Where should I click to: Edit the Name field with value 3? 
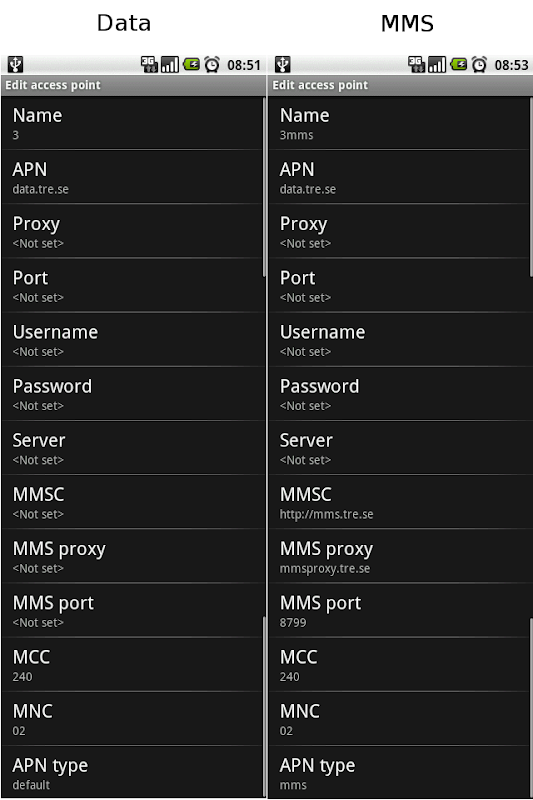tap(132, 123)
